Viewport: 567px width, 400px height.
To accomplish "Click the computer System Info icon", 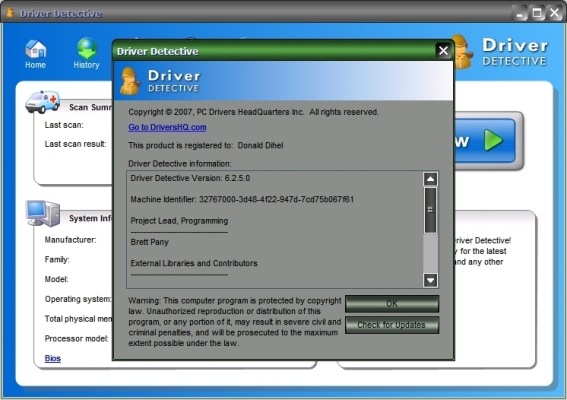I will 43,213.
